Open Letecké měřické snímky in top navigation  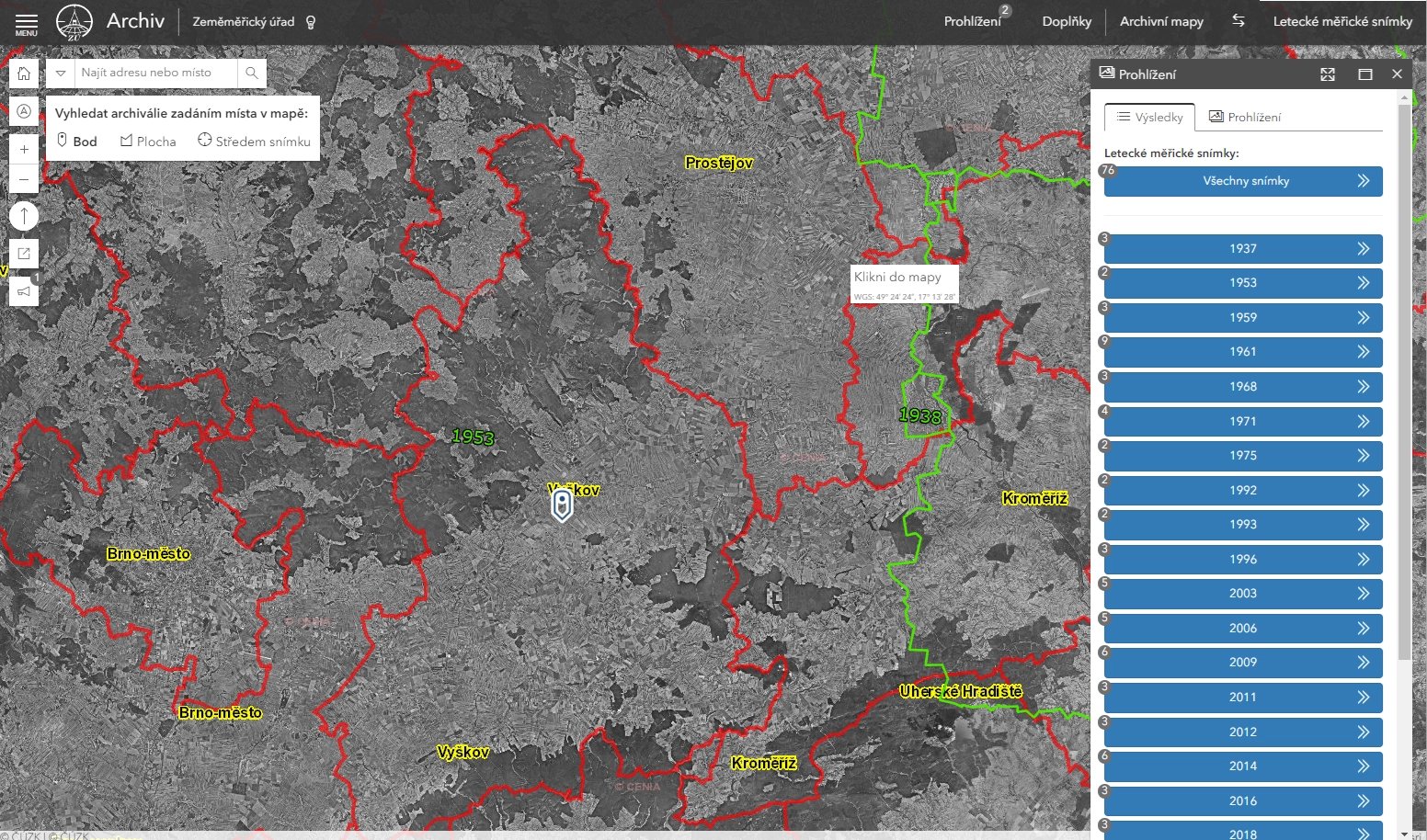tap(1342, 21)
